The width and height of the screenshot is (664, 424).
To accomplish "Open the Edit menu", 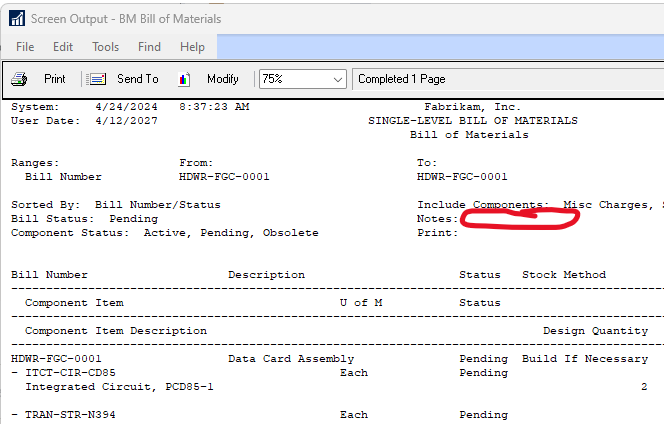I will pyautogui.click(x=63, y=47).
